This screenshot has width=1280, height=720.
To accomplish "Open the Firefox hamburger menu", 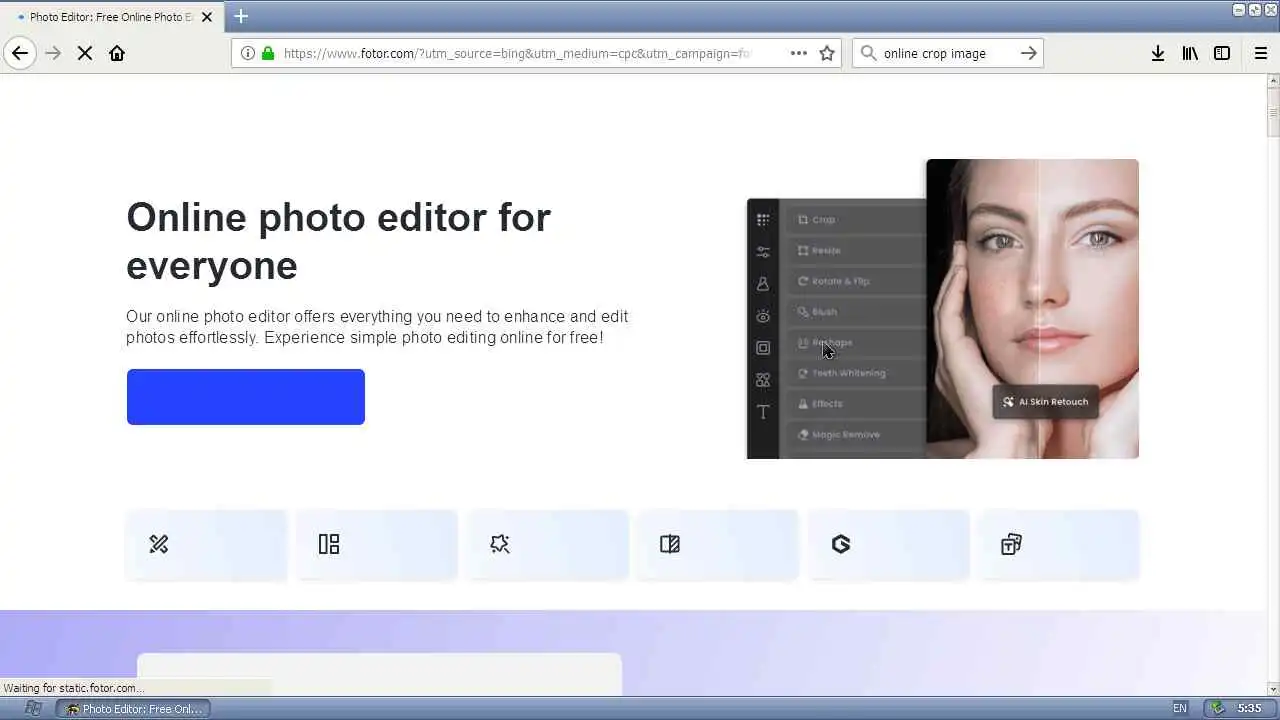I will coord(1261,53).
